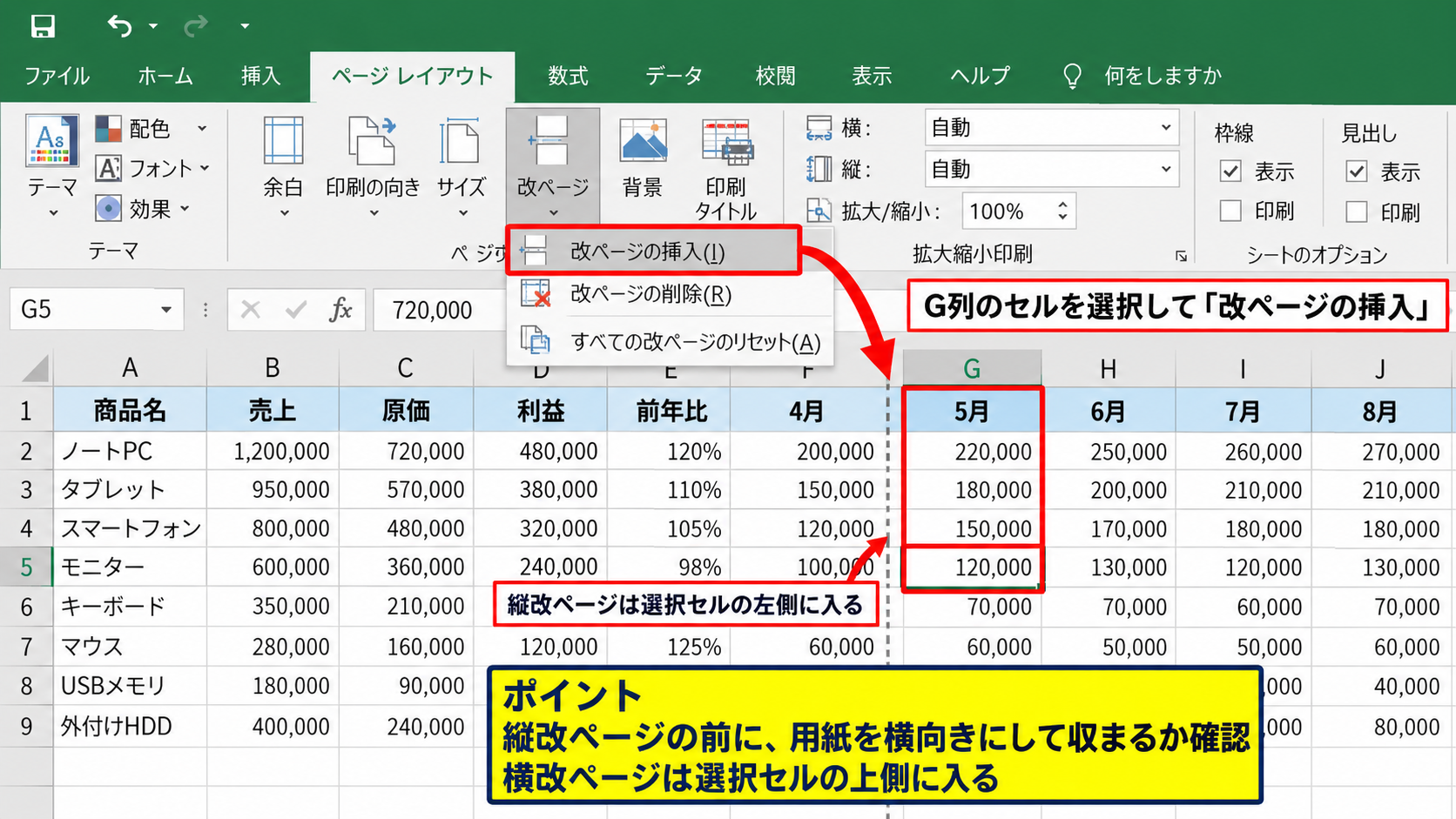
Task: Switch to the ホーム tab
Action: coord(165,77)
